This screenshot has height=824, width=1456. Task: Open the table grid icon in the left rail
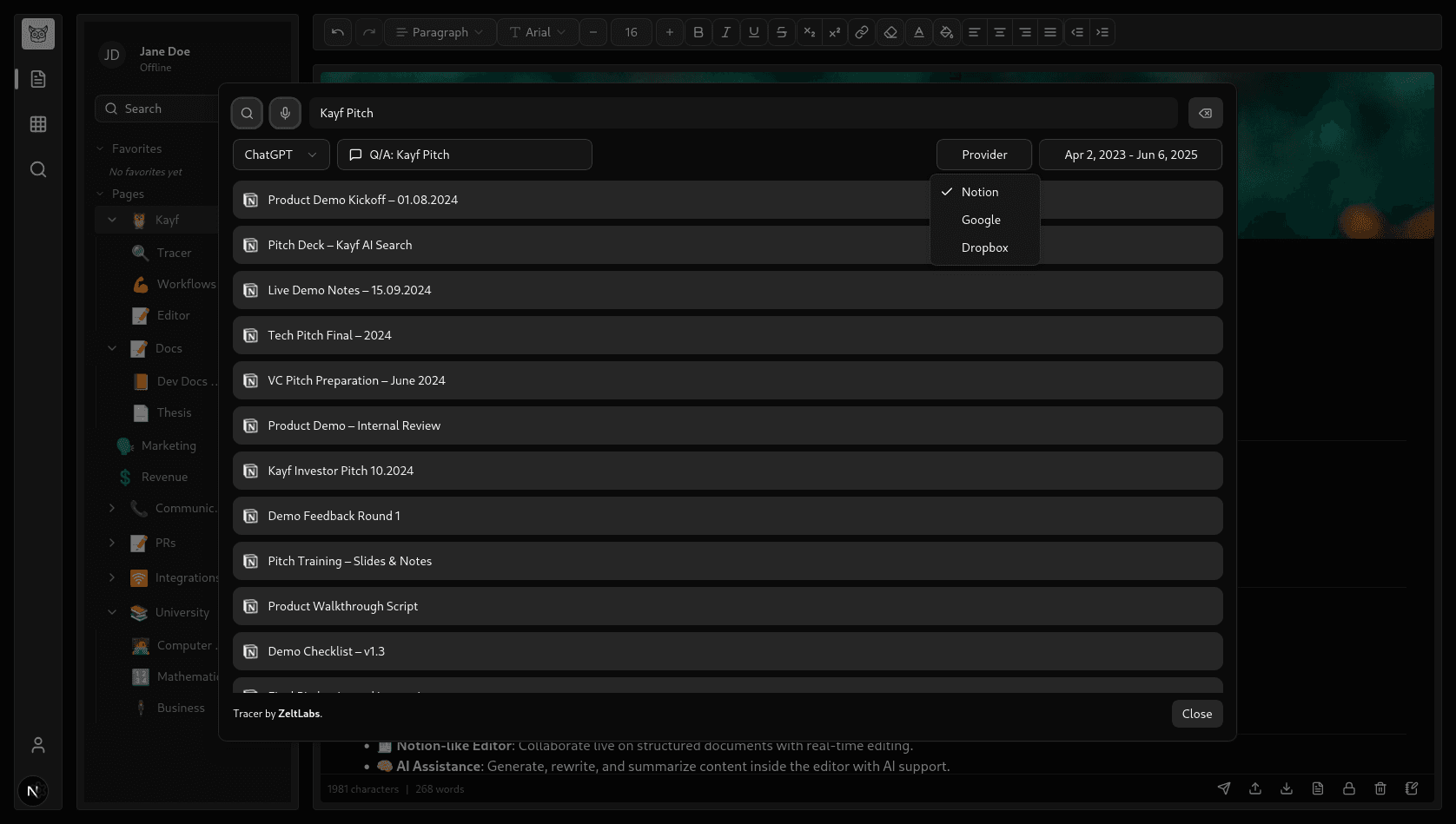pos(38,124)
